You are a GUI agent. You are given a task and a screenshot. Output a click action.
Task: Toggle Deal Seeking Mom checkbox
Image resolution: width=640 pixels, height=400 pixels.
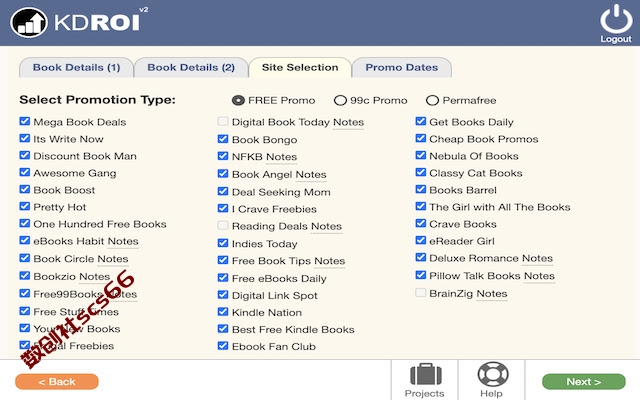tap(223, 191)
